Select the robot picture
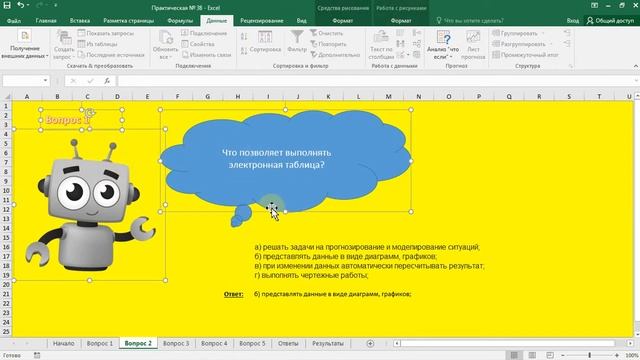Image resolution: width=640 pixels, height=360 pixels. pos(90,205)
